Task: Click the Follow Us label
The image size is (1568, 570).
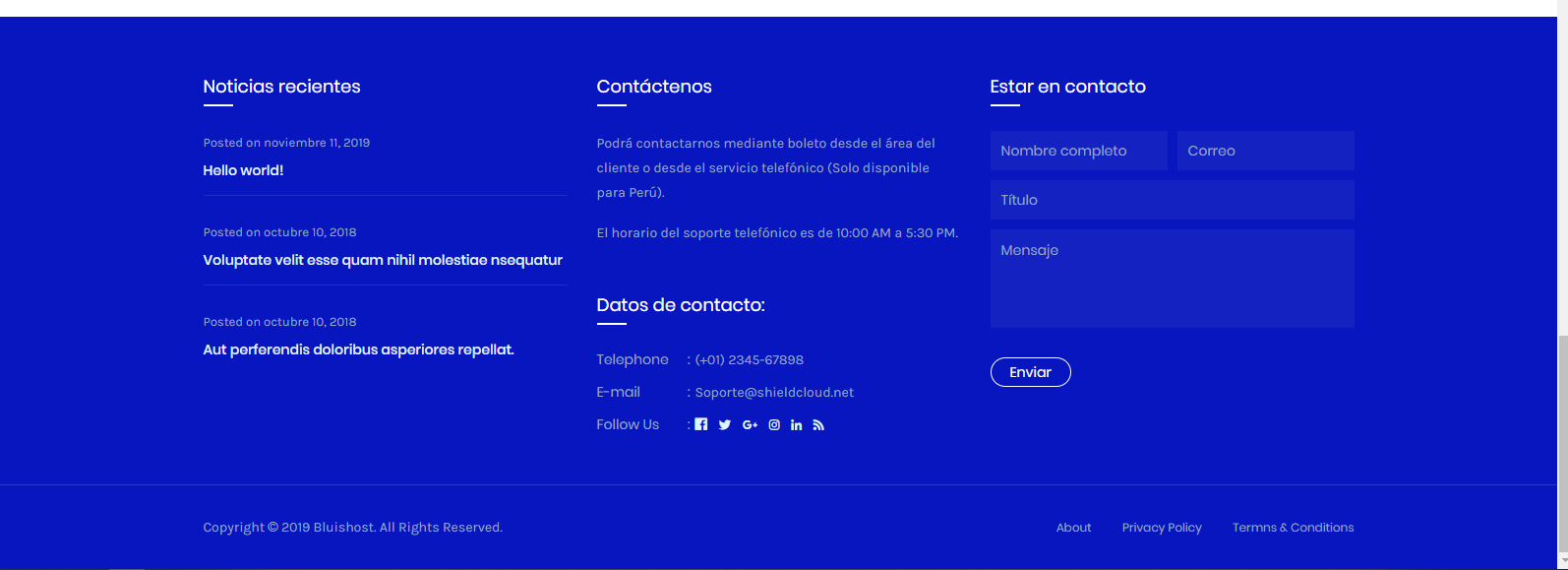Action: coord(628,424)
